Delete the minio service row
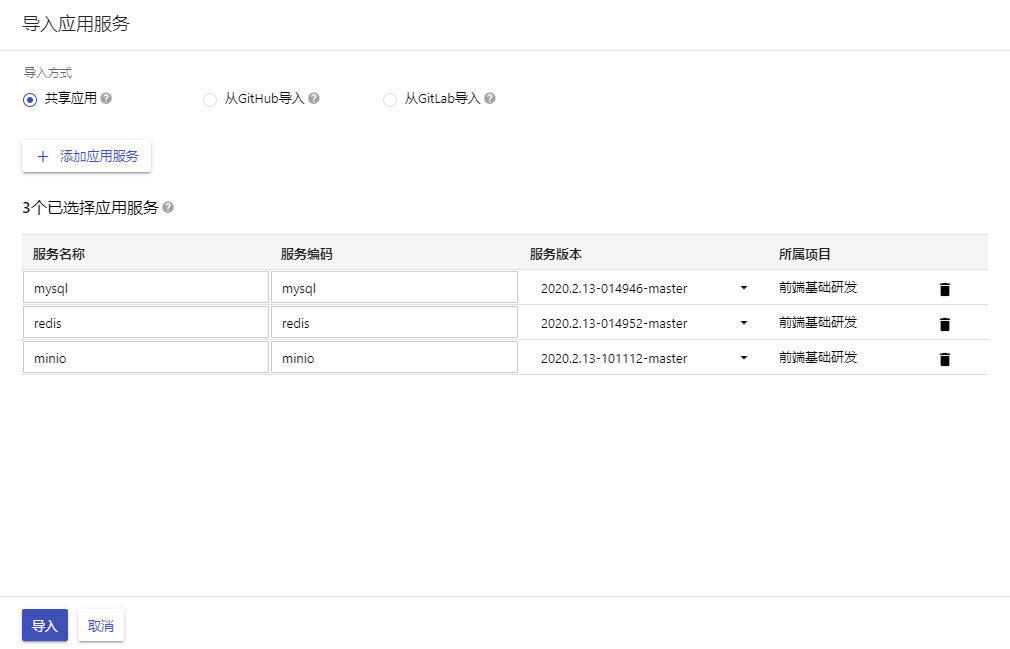The width and height of the screenshot is (1010, 649). coord(944,359)
